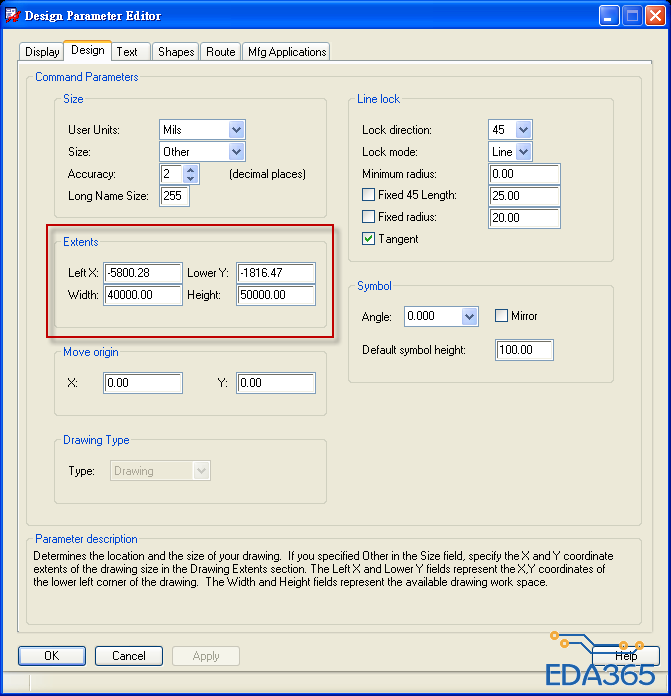Close the Design Parameter Editor window
The width and height of the screenshot is (671, 696).
point(655,16)
